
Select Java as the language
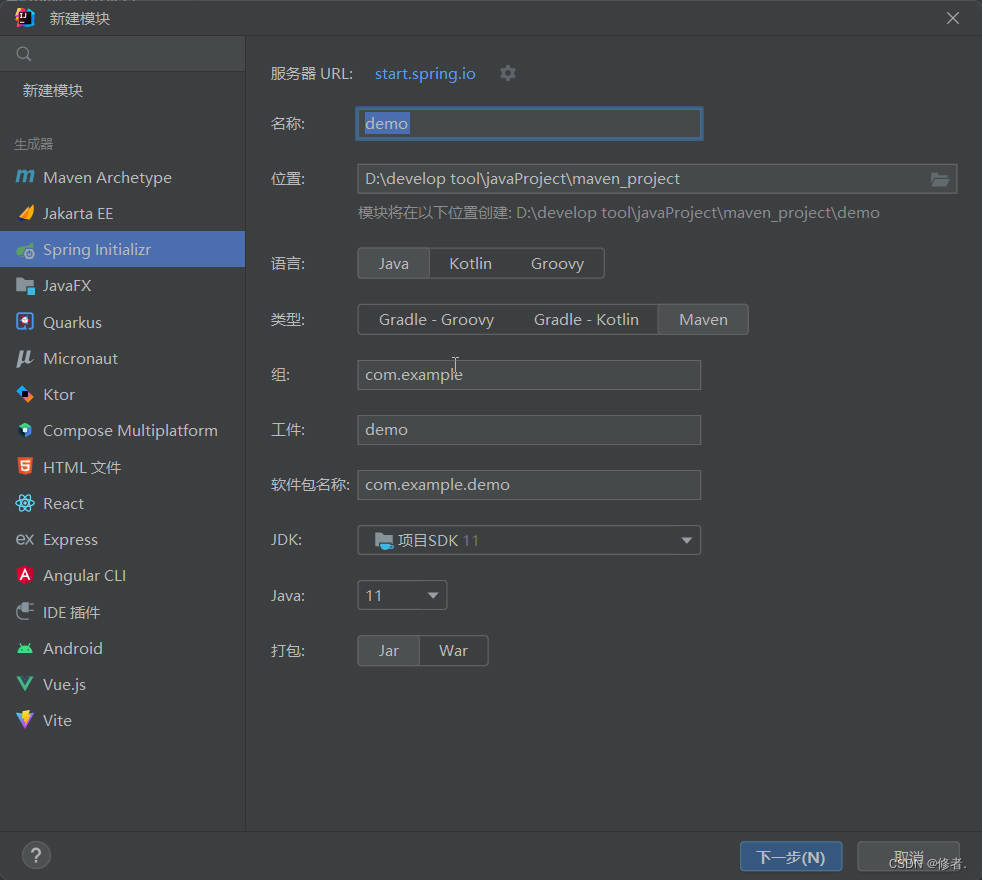[x=393, y=263]
